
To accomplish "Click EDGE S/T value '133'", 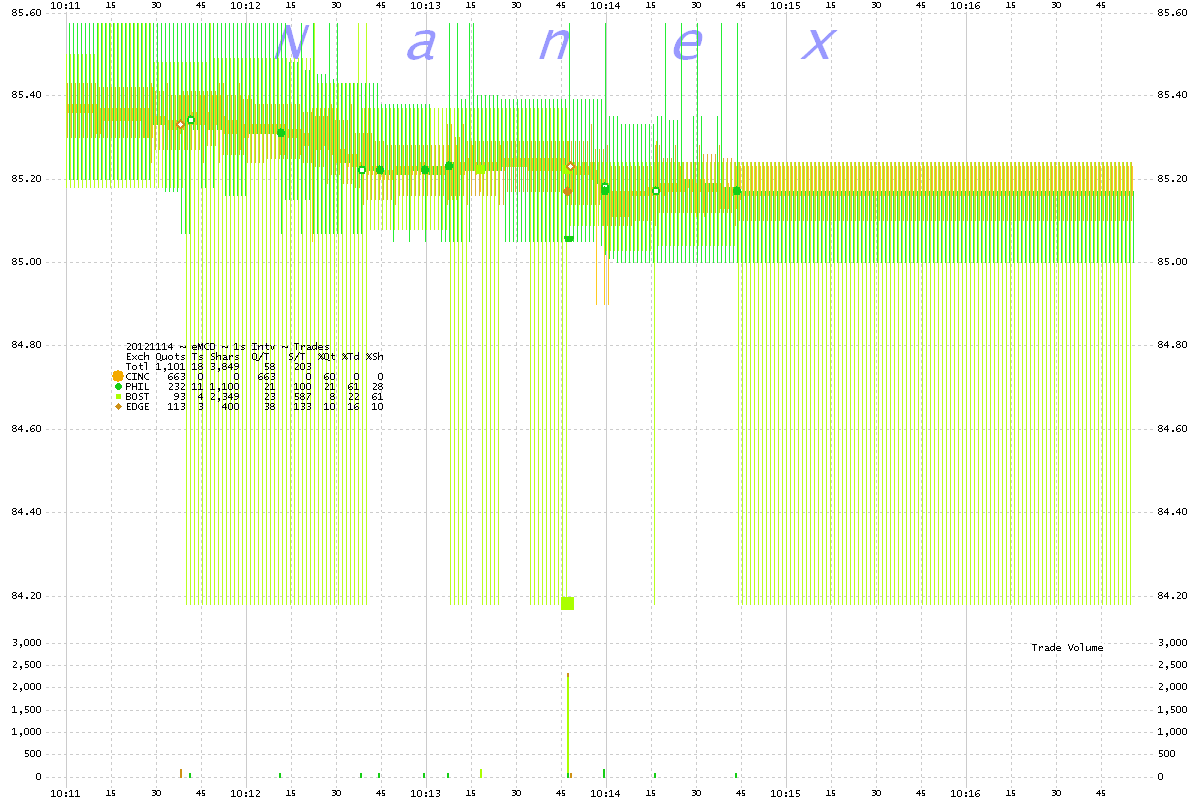I will pos(302,407).
